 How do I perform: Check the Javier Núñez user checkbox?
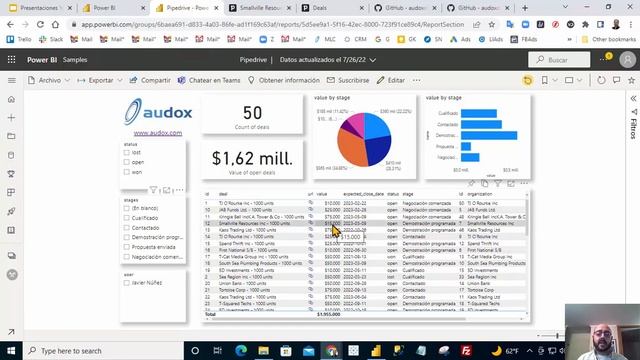127,282
